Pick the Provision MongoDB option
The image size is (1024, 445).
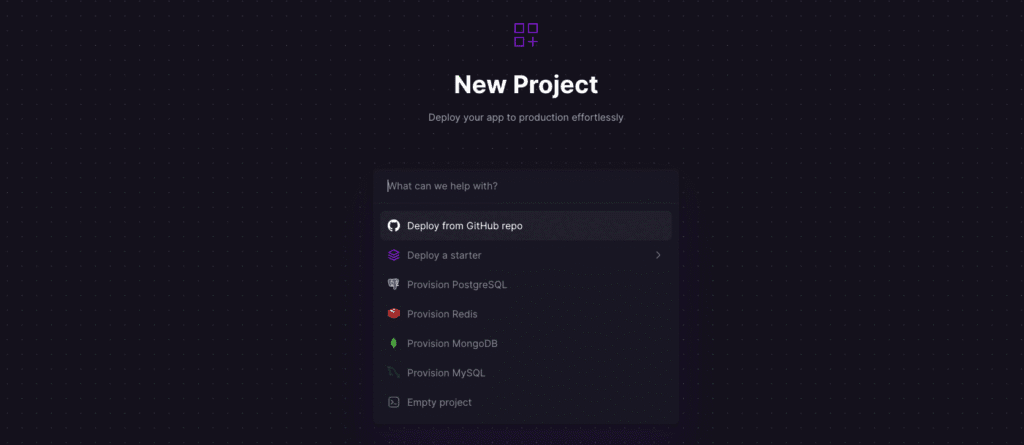pyautogui.click(x=452, y=343)
